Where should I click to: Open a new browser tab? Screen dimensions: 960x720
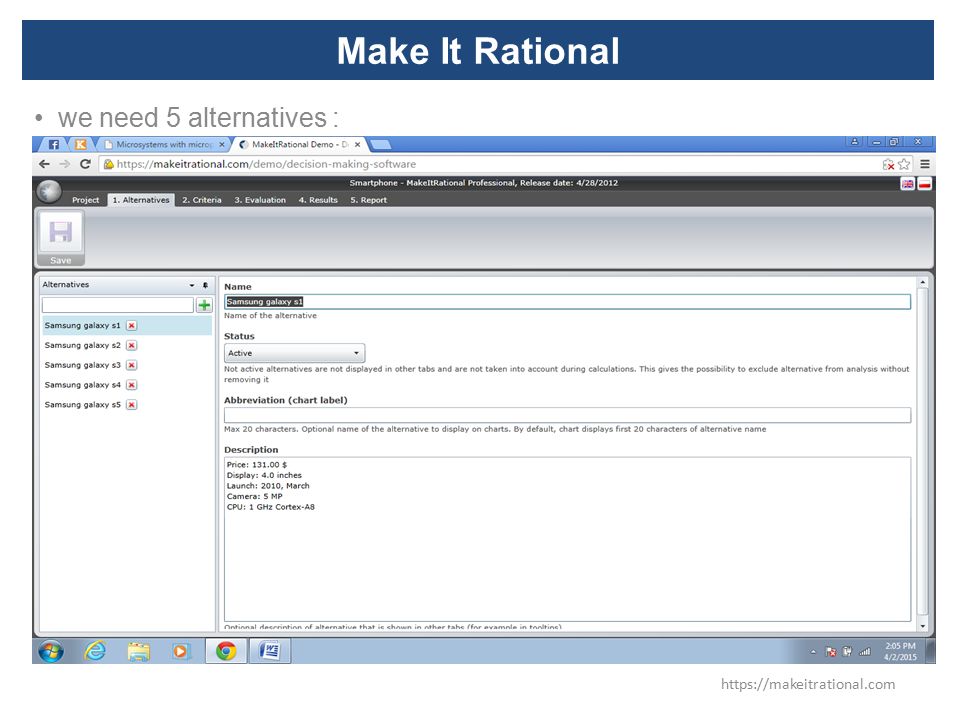(x=380, y=145)
